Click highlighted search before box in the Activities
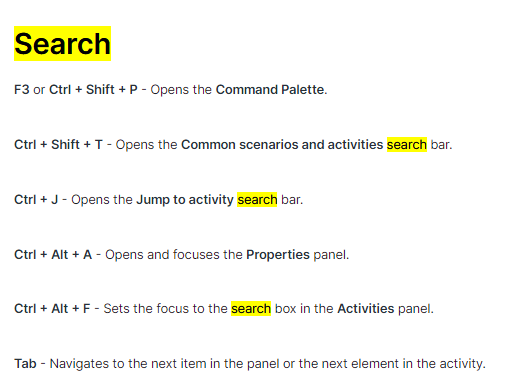The width and height of the screenshot is (521, 386). coord(251,309)
